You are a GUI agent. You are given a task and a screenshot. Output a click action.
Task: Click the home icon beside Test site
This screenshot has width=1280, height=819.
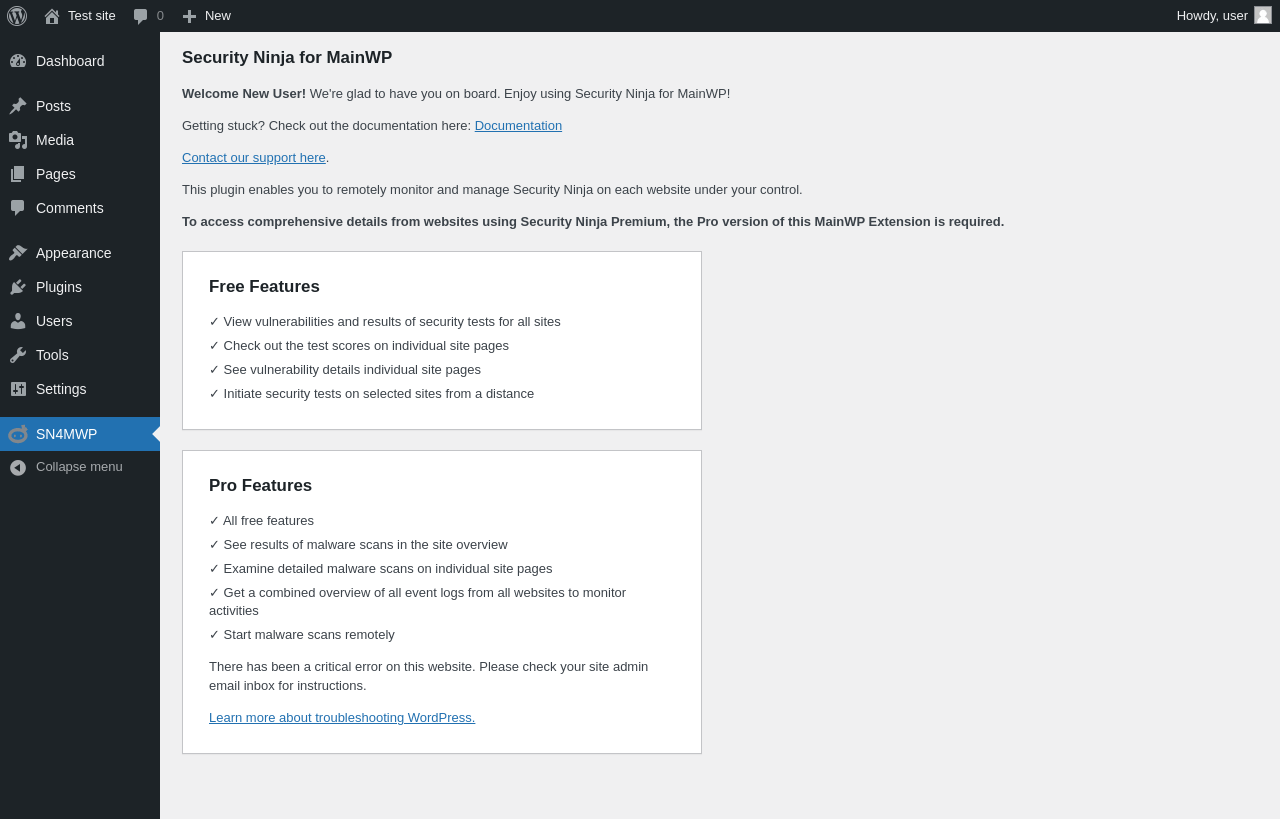tap(52, 16)
